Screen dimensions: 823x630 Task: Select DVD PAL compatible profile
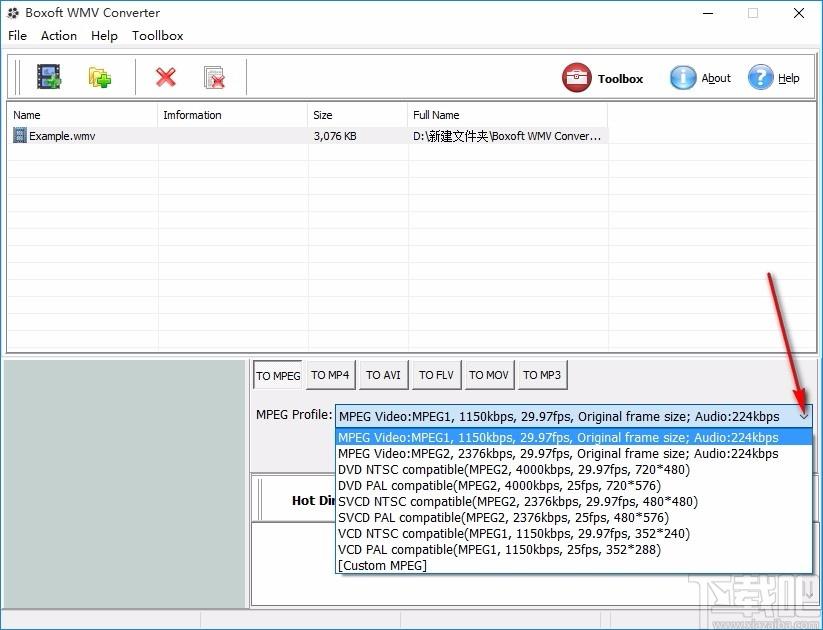point(574,486)
